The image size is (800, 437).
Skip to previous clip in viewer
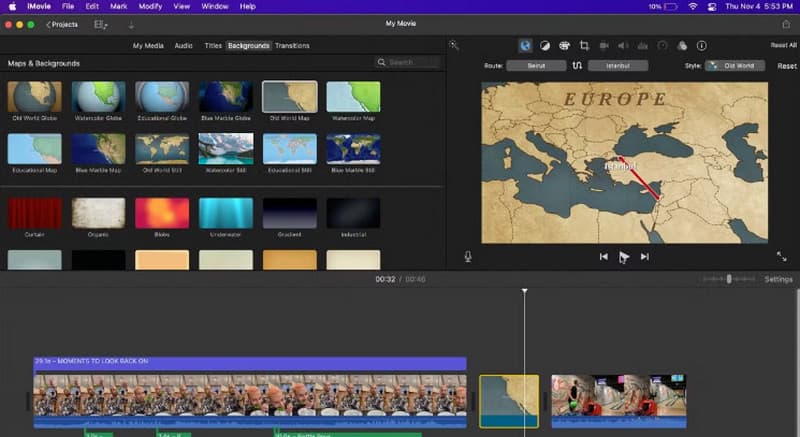(x=604, y=256)
